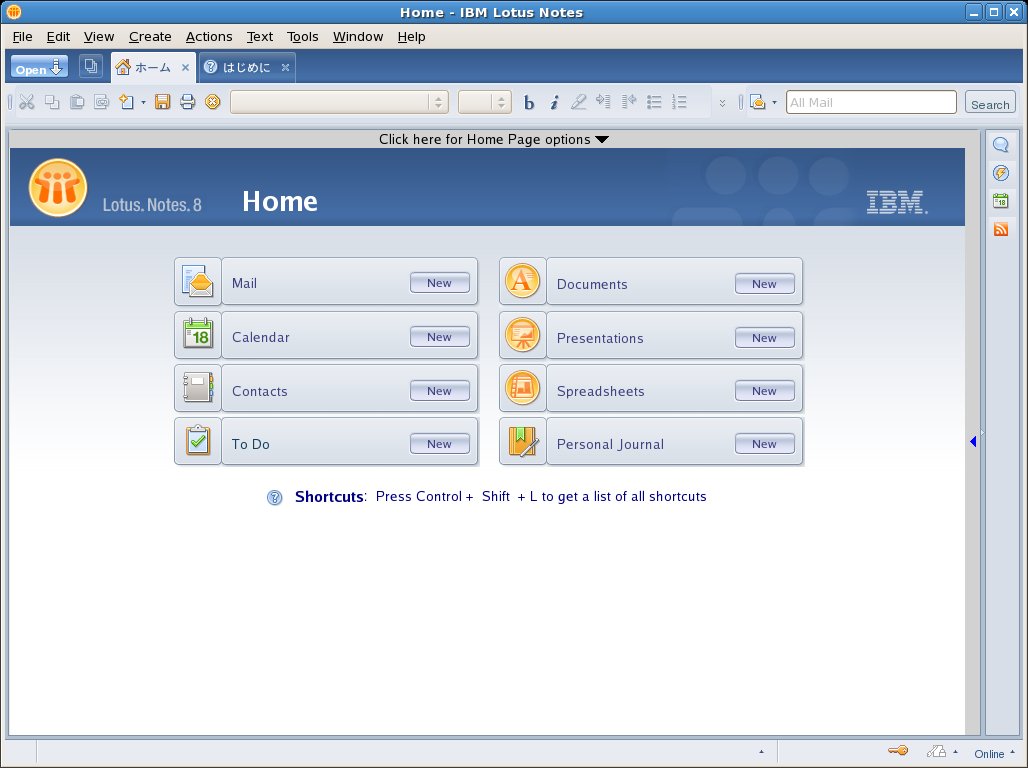1028x768 pixels.
Task: Expand Click here for Home Page options
Action: (x=494, y=139)
